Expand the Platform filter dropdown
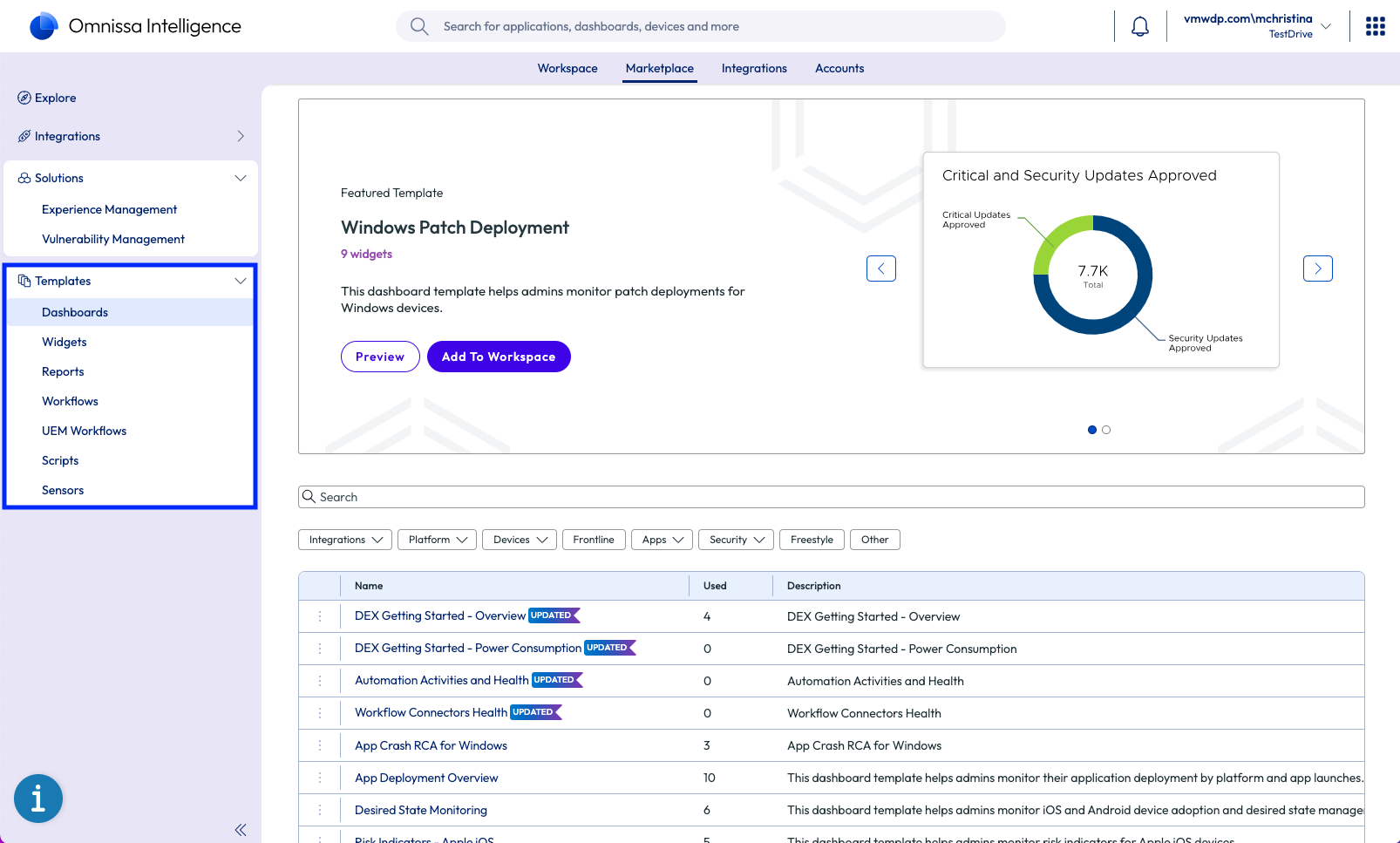Screen dimensions: 1400x843 438,540
